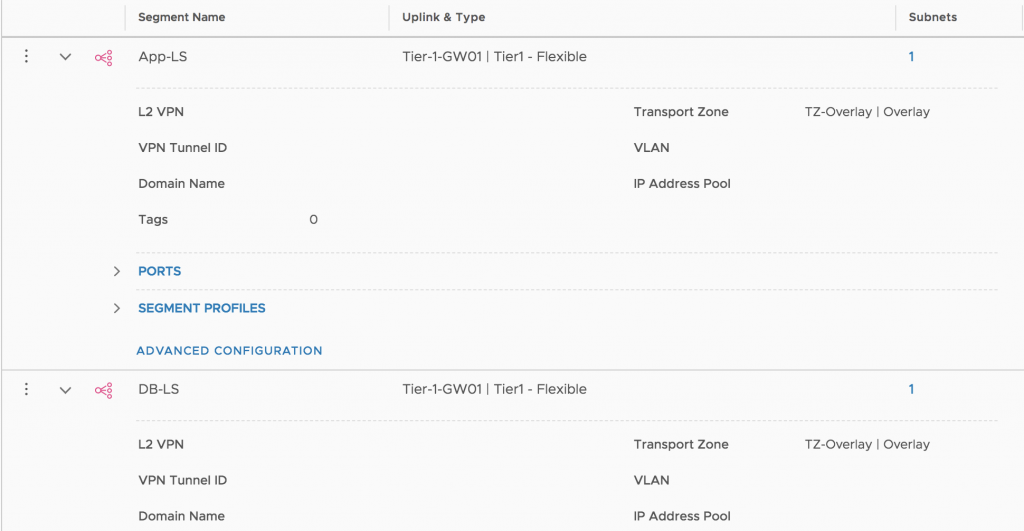Open ADVANCED CONFIGURATION for App-LS
1024x531 pixels.
[x=229, y=351]
